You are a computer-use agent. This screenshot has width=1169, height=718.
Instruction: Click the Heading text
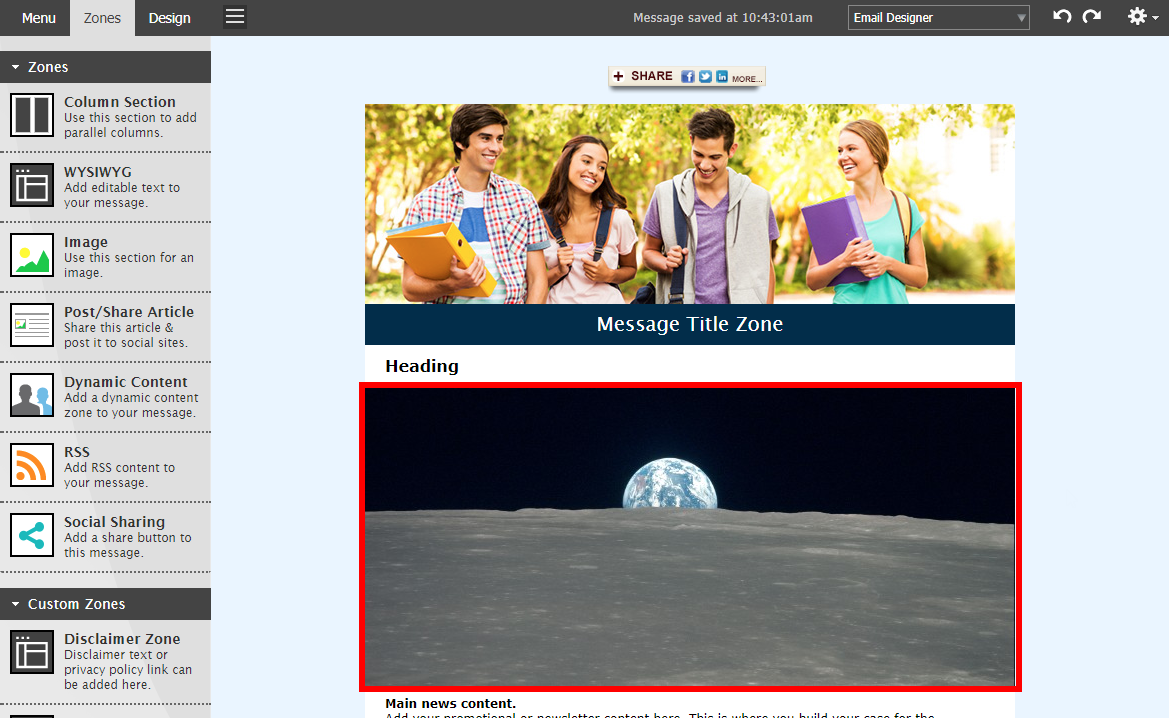(422, 366)
